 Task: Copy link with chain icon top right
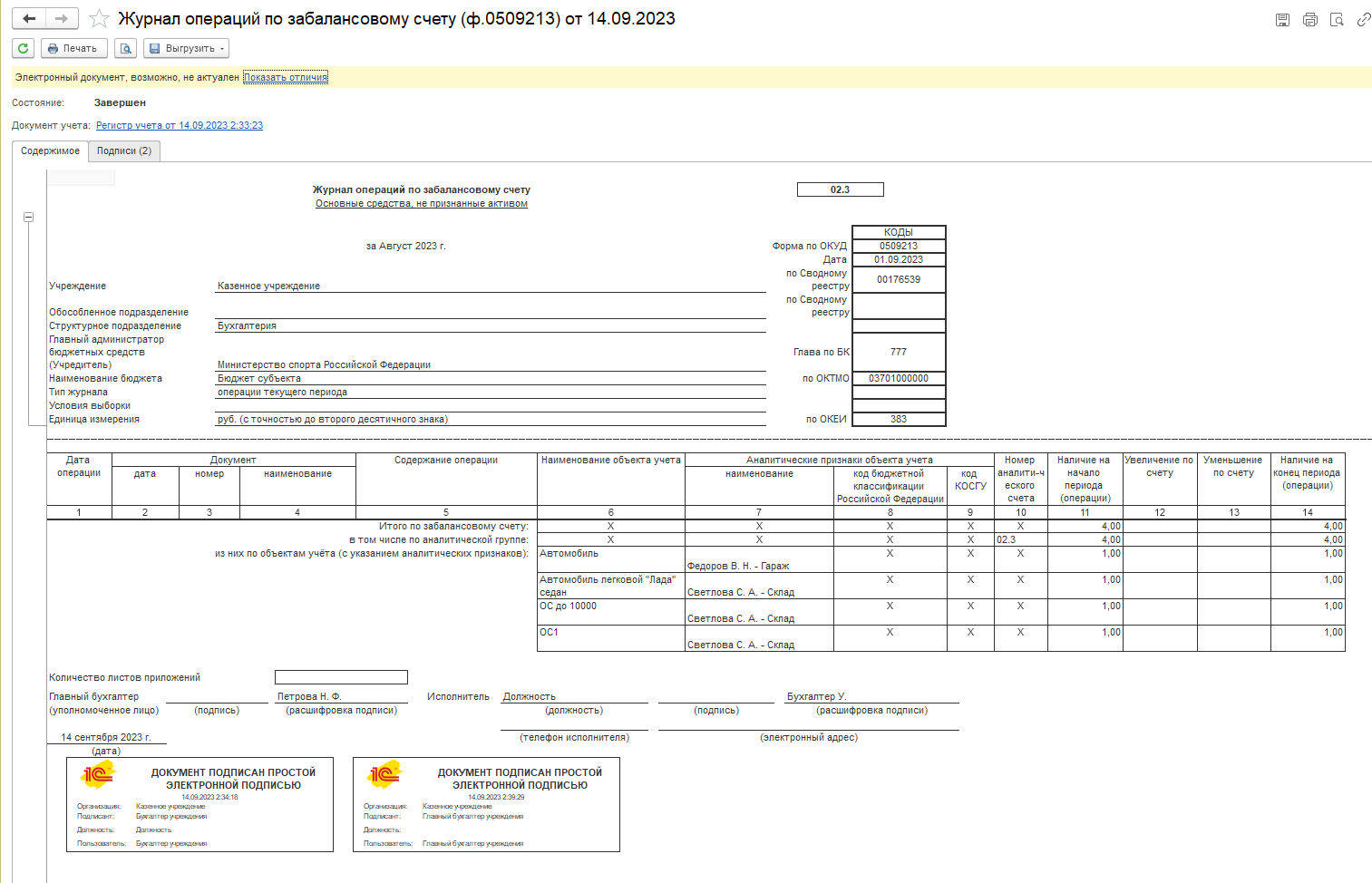1363,19
